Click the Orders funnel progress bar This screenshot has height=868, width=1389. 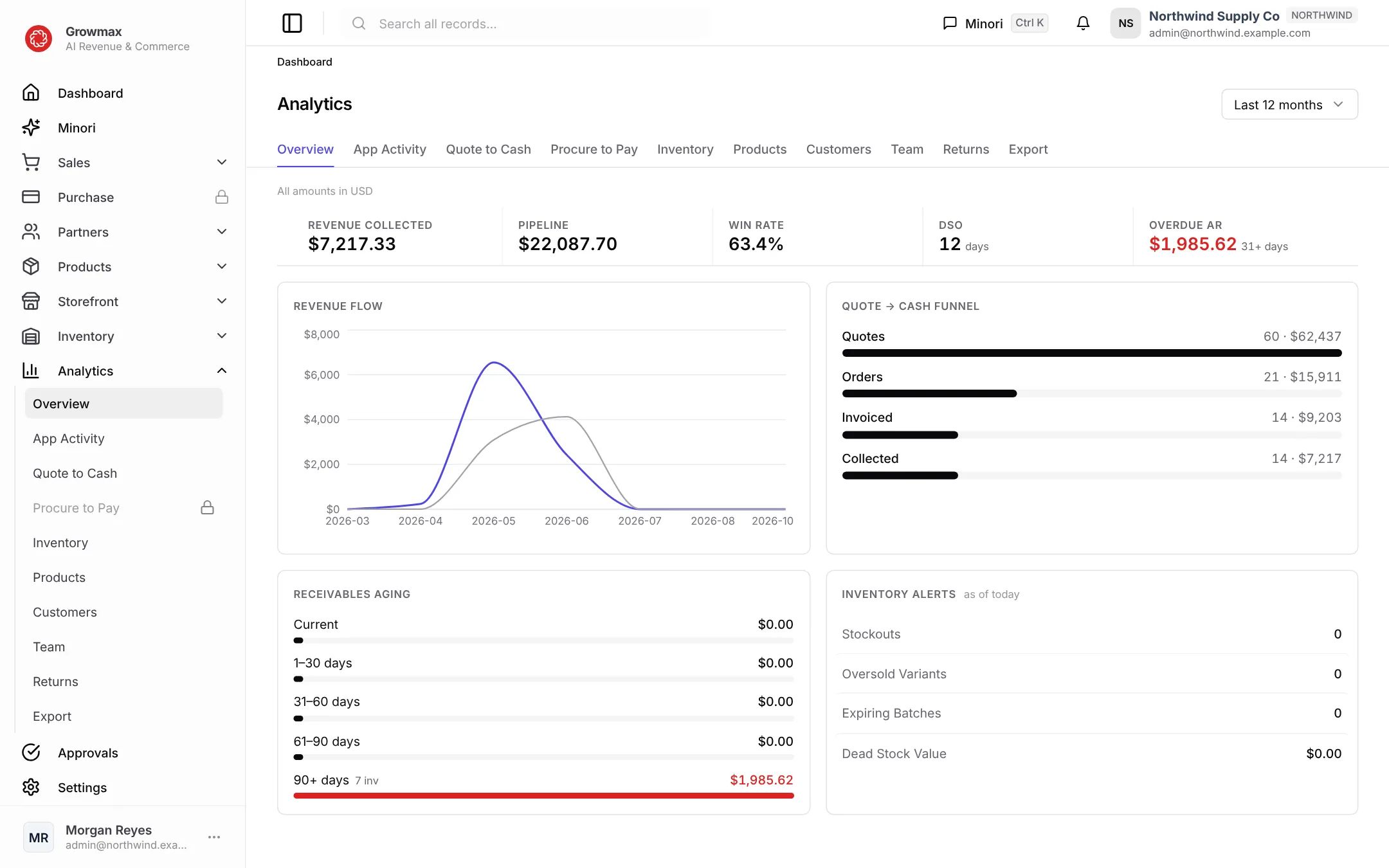coord(1091,393)
